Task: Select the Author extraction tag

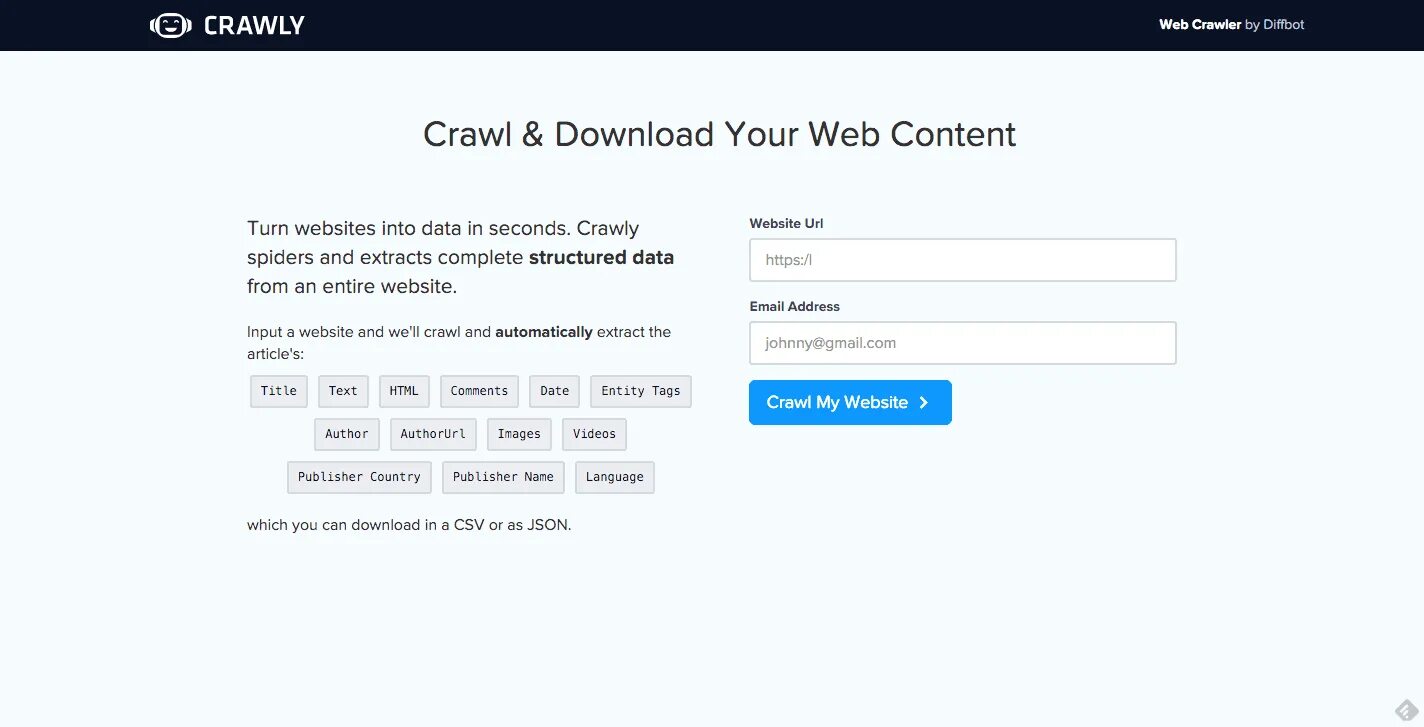Action: tap(346, 434)
